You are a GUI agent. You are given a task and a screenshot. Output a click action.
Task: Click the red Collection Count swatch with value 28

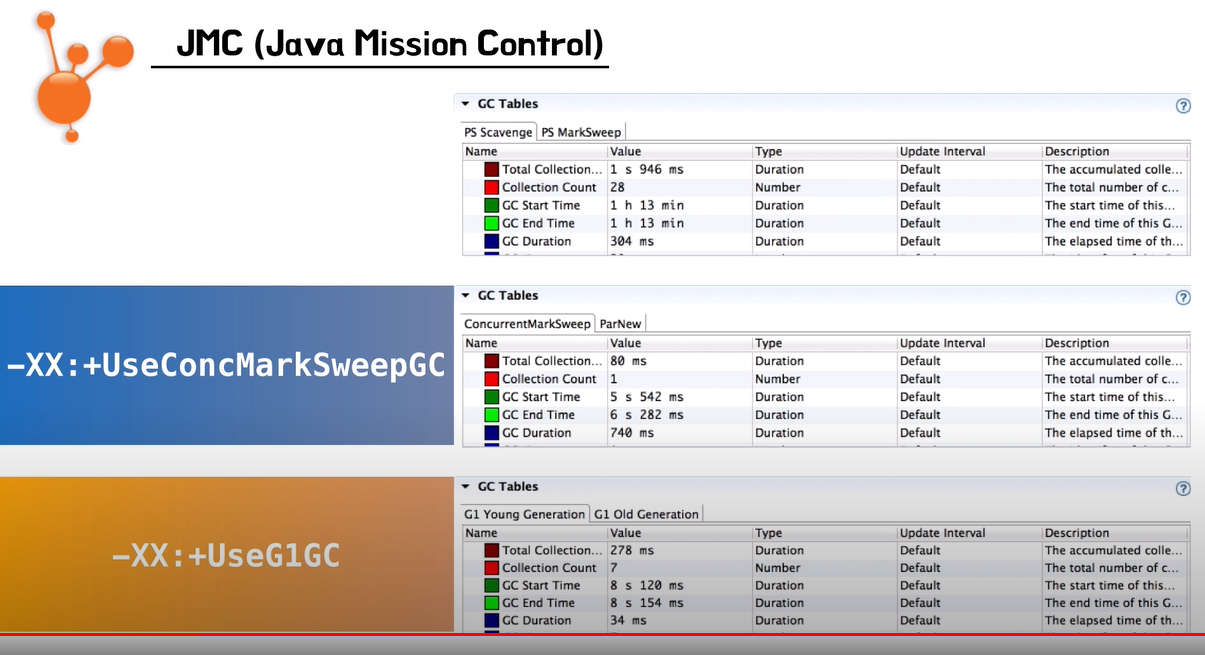(x=491, y=188)
